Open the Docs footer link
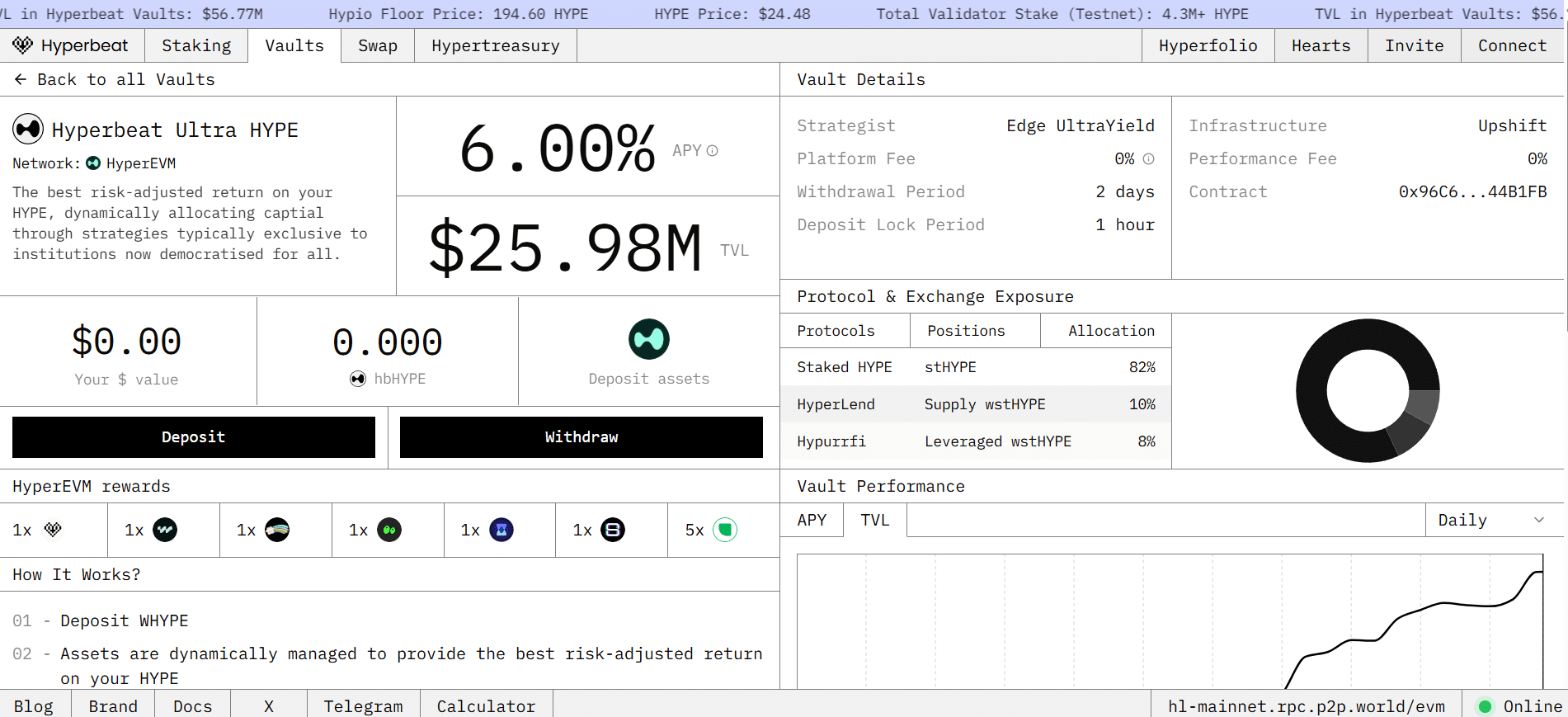The height and width of the screenshot is (717, 1568). pyautogui.click(x=193, y=706)
